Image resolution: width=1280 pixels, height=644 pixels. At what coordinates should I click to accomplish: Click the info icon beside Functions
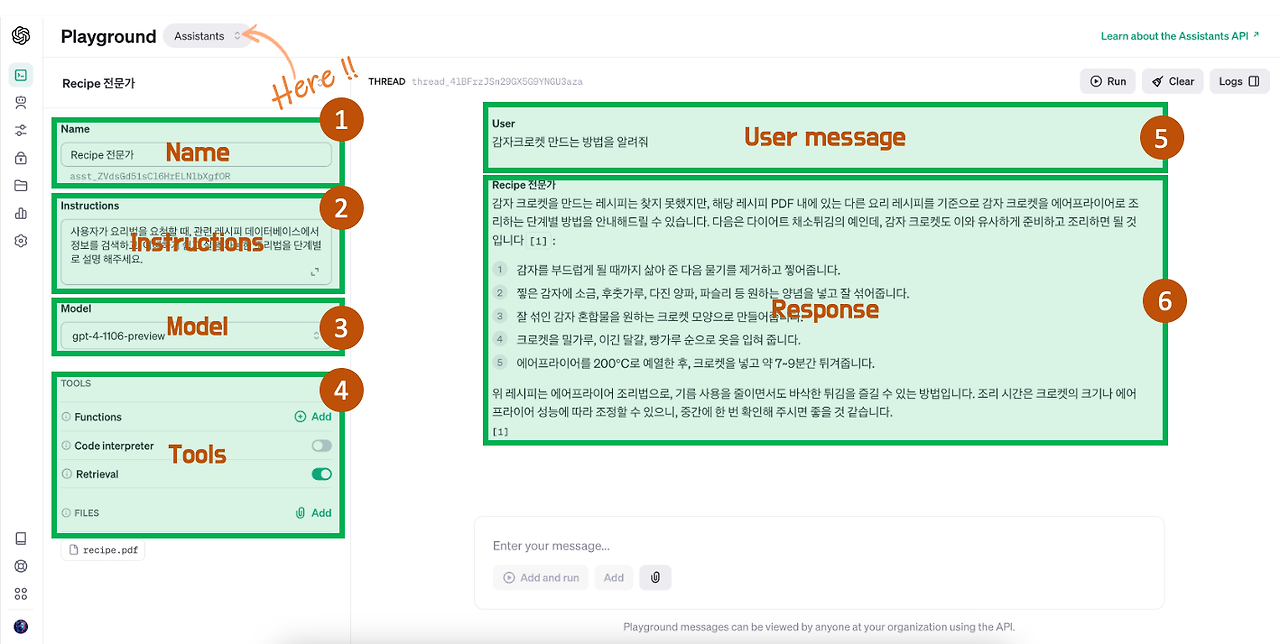point(66,417)
